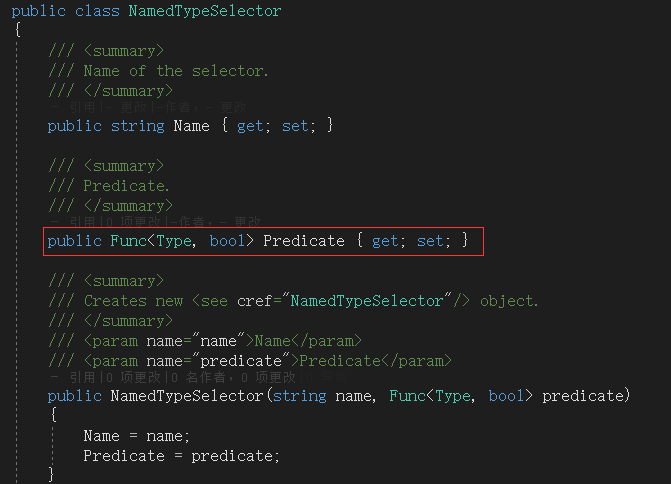Screen dimensions: 671x484
Task: Click the predicate parameter in constructor signature
Action: coord(583,396)
